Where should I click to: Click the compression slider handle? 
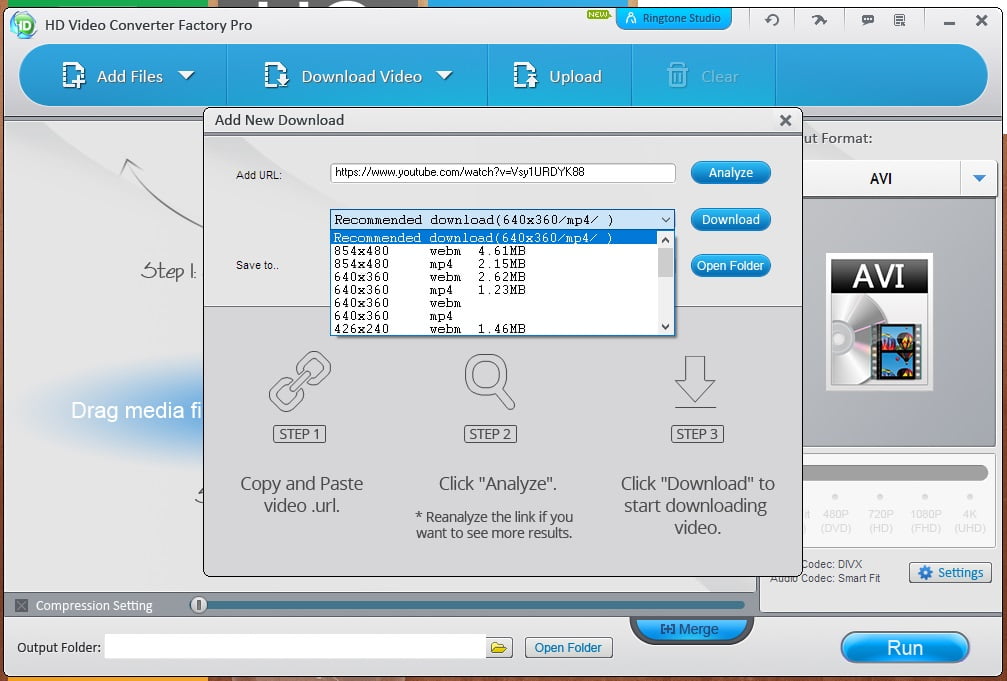click(199, 604)
